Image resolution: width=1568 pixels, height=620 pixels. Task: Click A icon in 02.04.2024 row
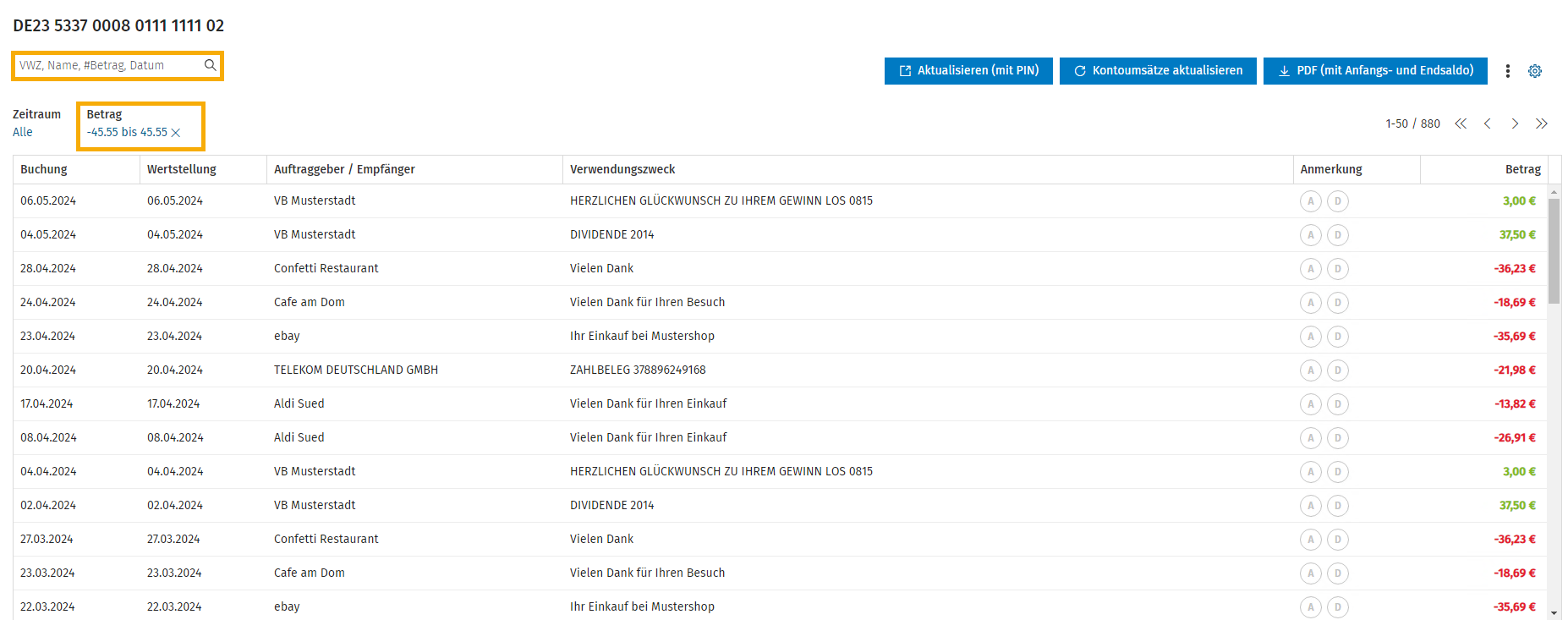1311,506
